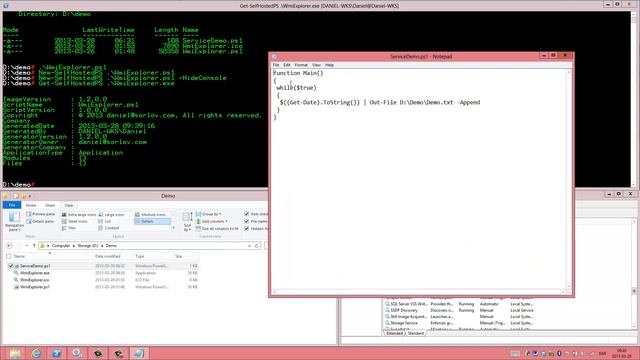640x360 pixels.
Task: Click Demo in the address breadcrumb
Action: pyautogui.click(x=111, y=246)
